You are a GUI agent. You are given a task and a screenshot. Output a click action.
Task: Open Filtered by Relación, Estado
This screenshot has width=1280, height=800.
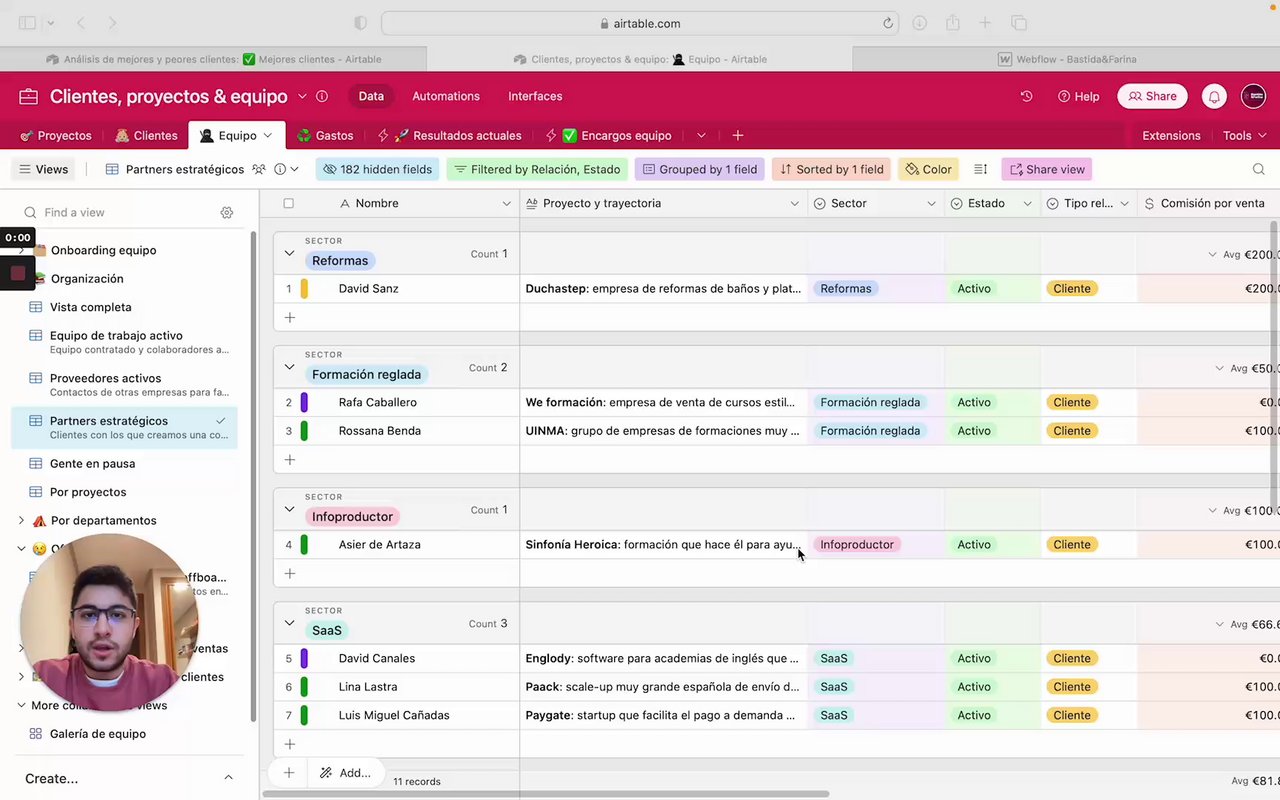[x=537, y=169]
